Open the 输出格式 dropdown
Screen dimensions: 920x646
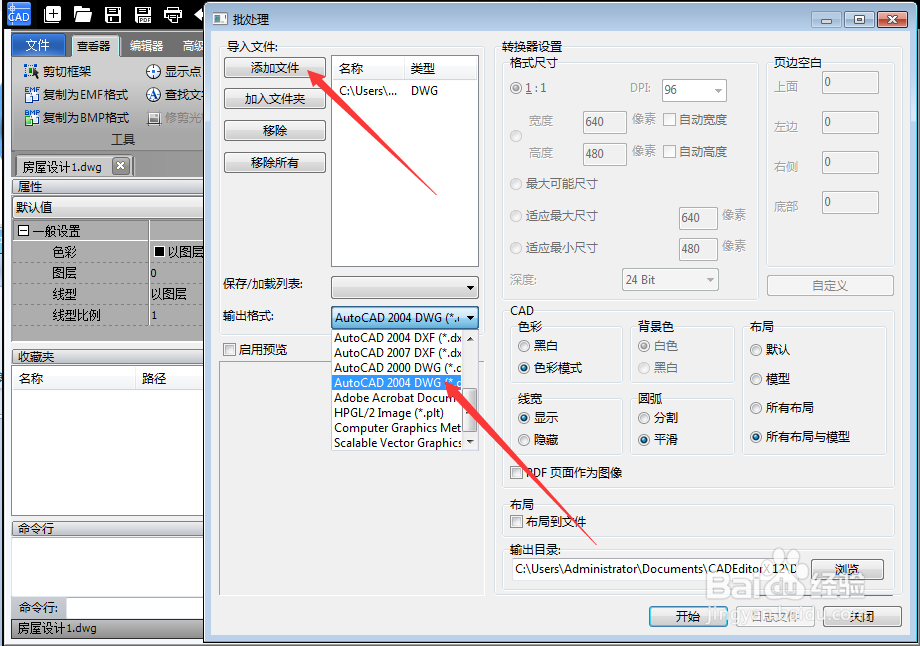click(405, 317)
